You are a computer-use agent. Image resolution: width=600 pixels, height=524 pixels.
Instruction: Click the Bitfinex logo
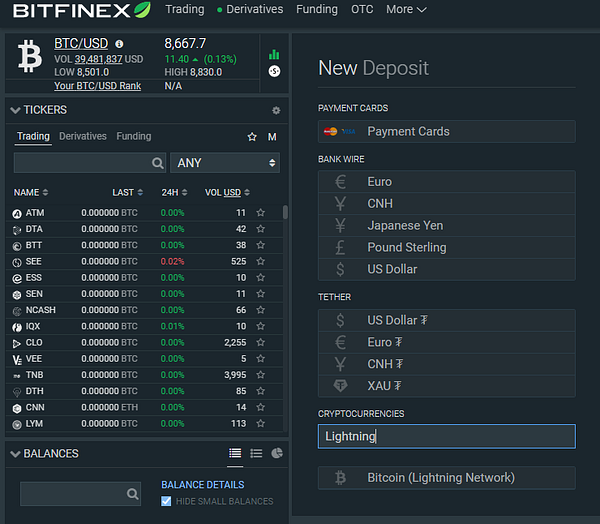click(82, 10)
